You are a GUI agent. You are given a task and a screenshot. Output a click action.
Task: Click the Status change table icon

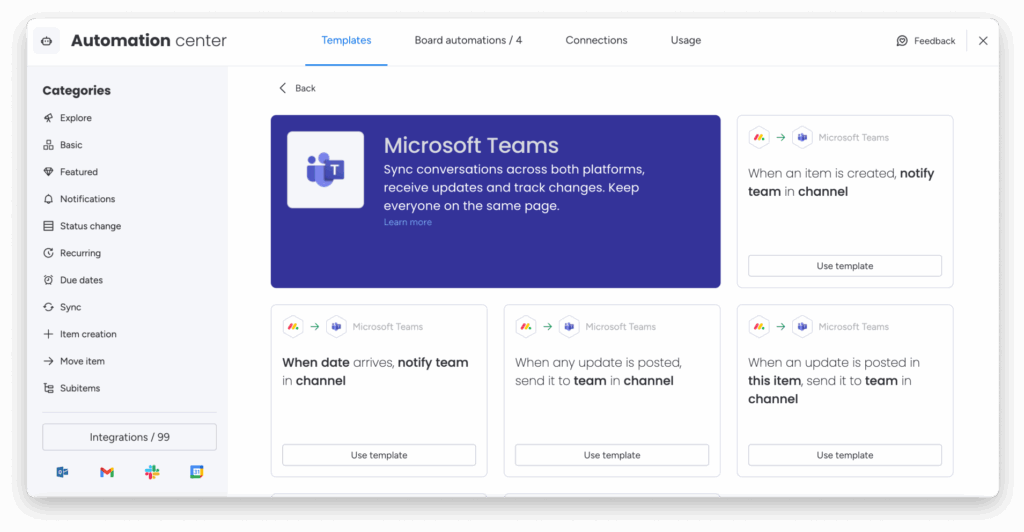48,226
